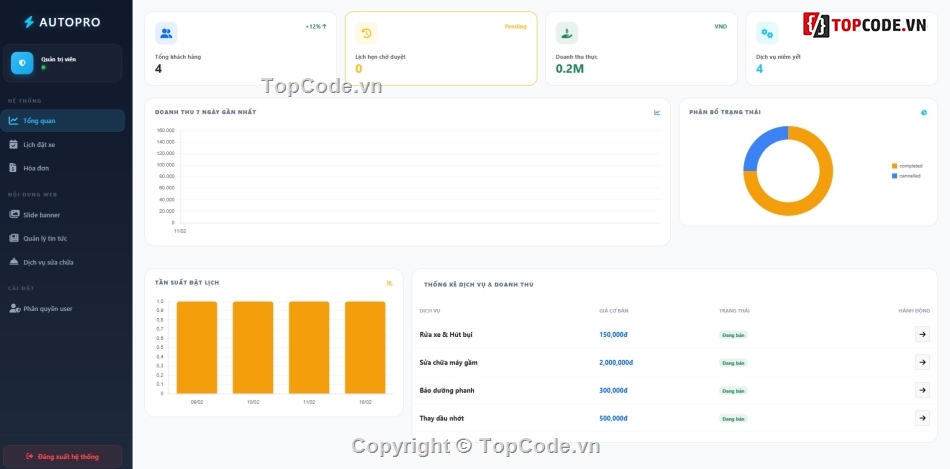Click Đang bán badge for Thay dầu nhớt

[733, 419]
